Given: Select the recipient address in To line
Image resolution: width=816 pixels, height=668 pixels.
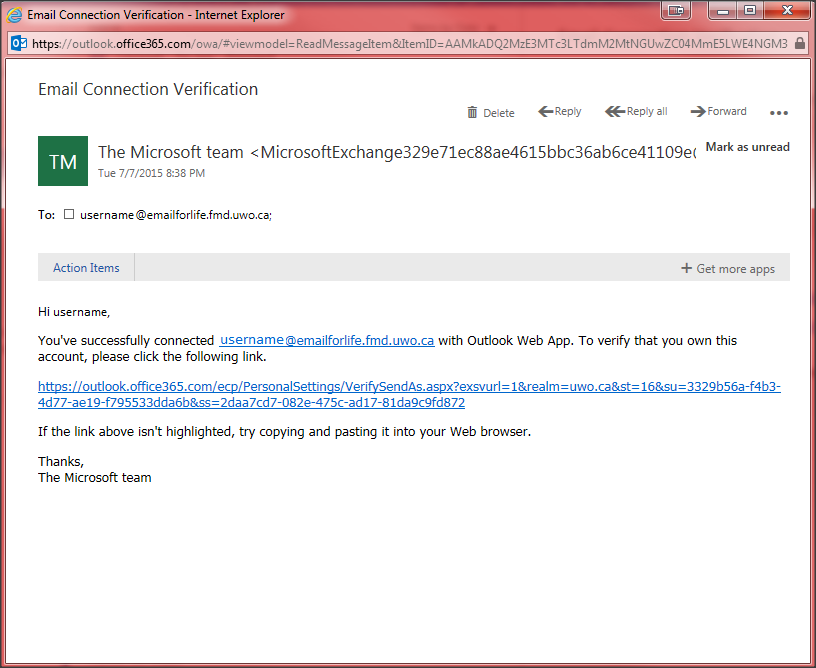Looking at the screenshot, I should click(175, 214).
